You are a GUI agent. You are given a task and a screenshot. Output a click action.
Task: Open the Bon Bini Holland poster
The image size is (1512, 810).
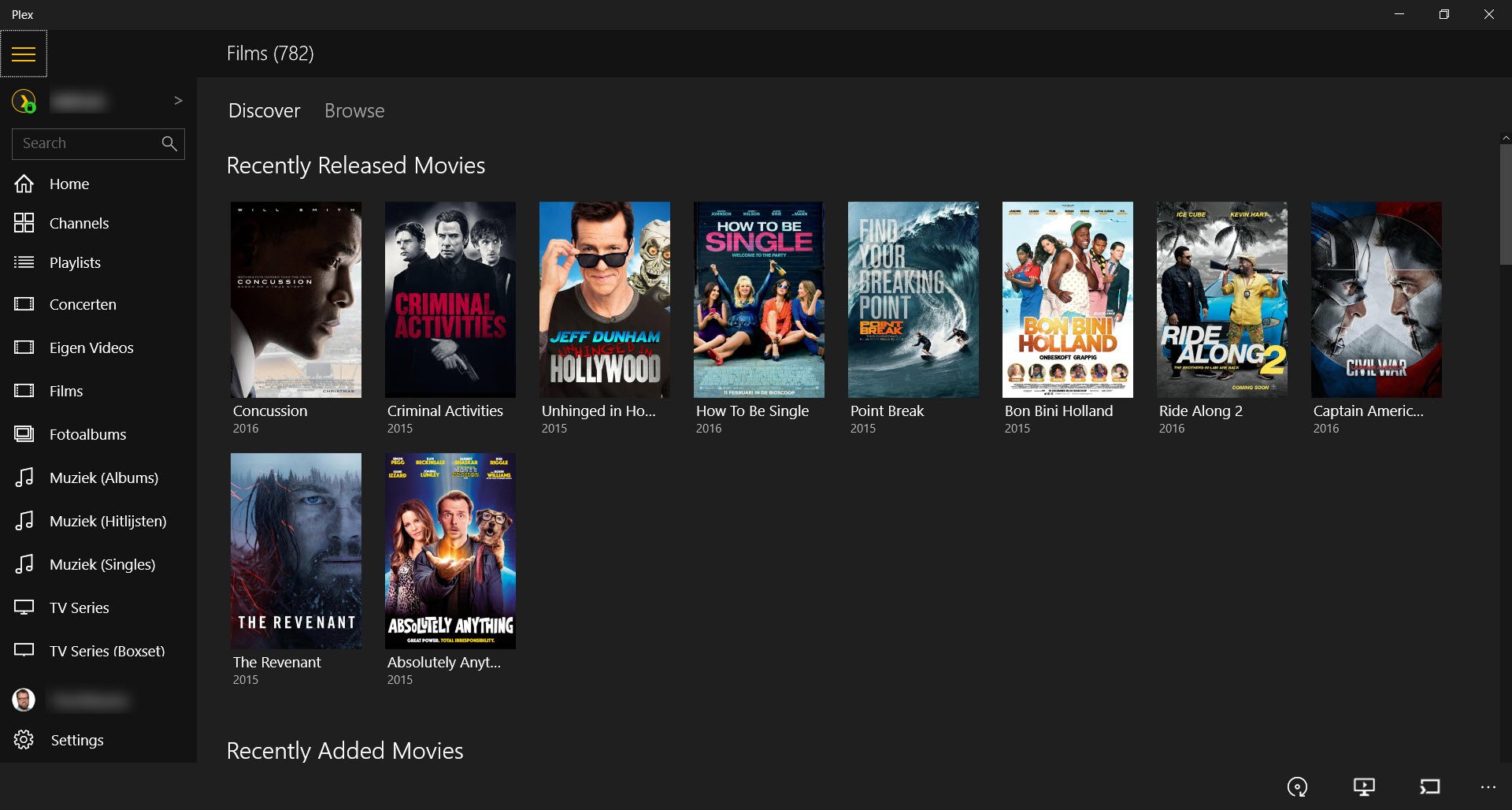[x=1068, y=299]
